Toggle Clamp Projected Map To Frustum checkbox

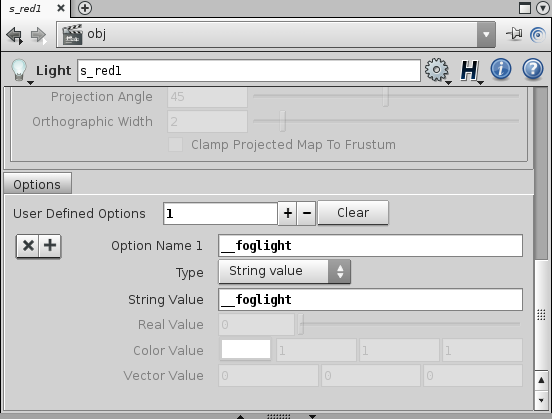click(x=175, y=145)
